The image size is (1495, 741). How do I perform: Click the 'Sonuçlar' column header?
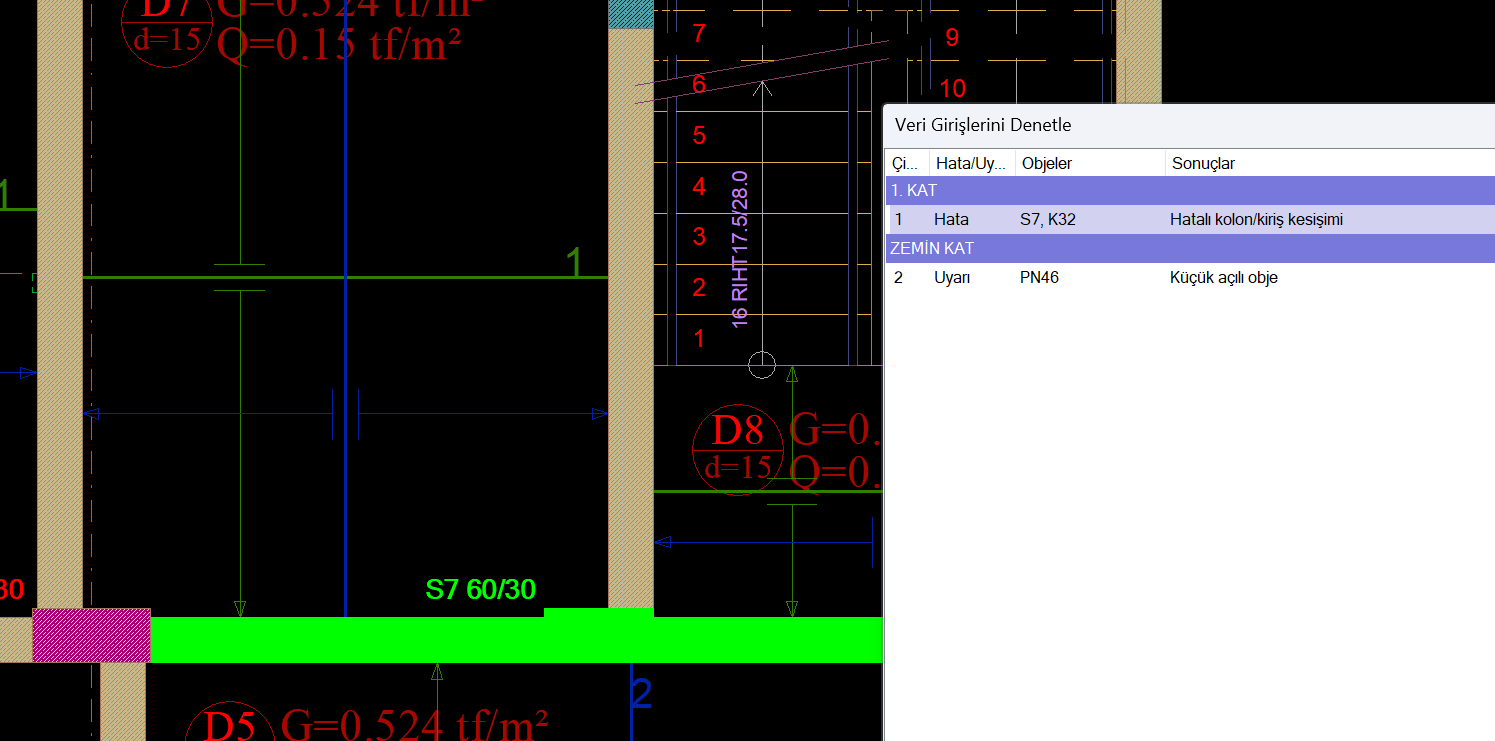point(1330,163)
